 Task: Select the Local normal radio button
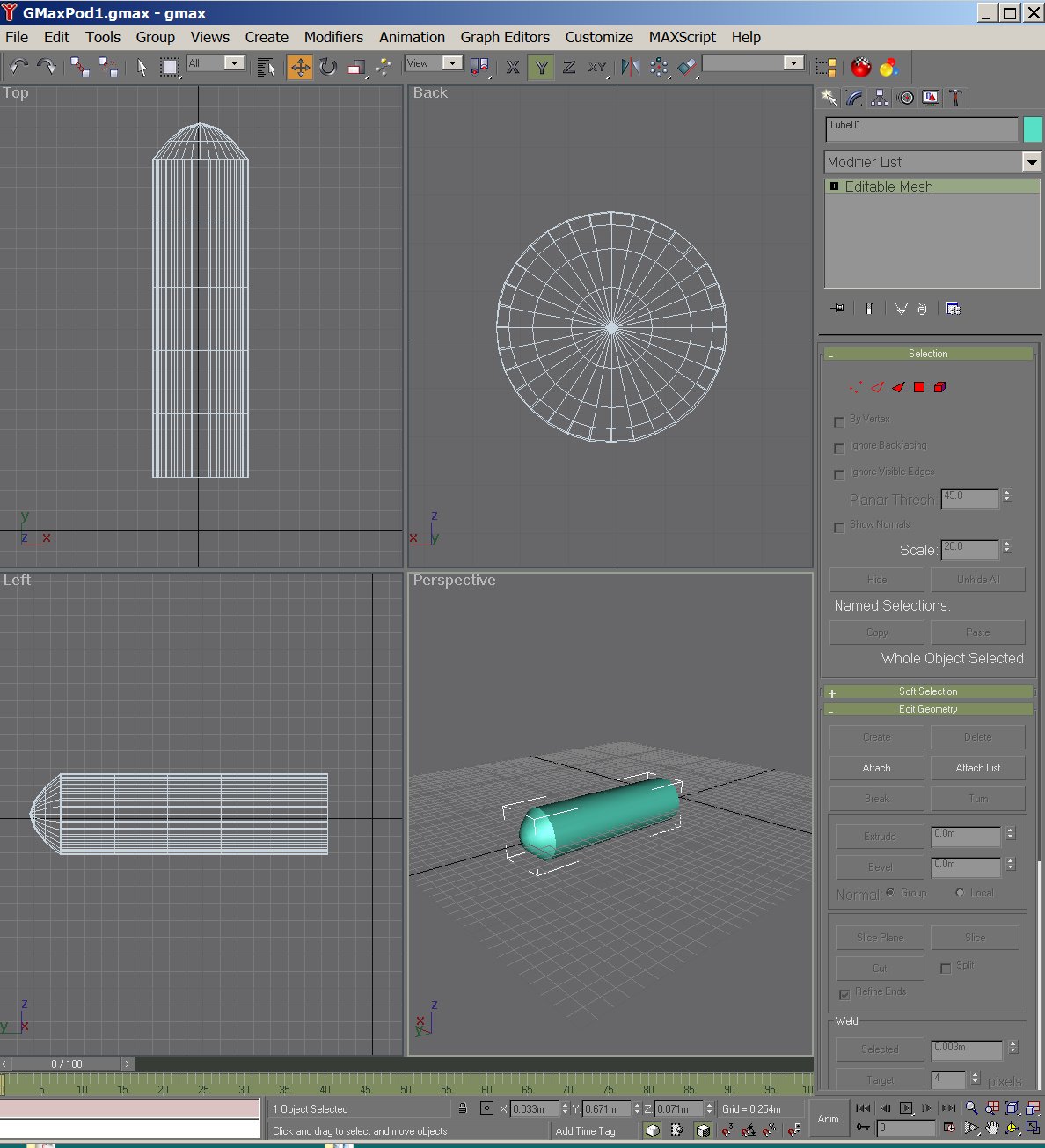pos(960,893)
